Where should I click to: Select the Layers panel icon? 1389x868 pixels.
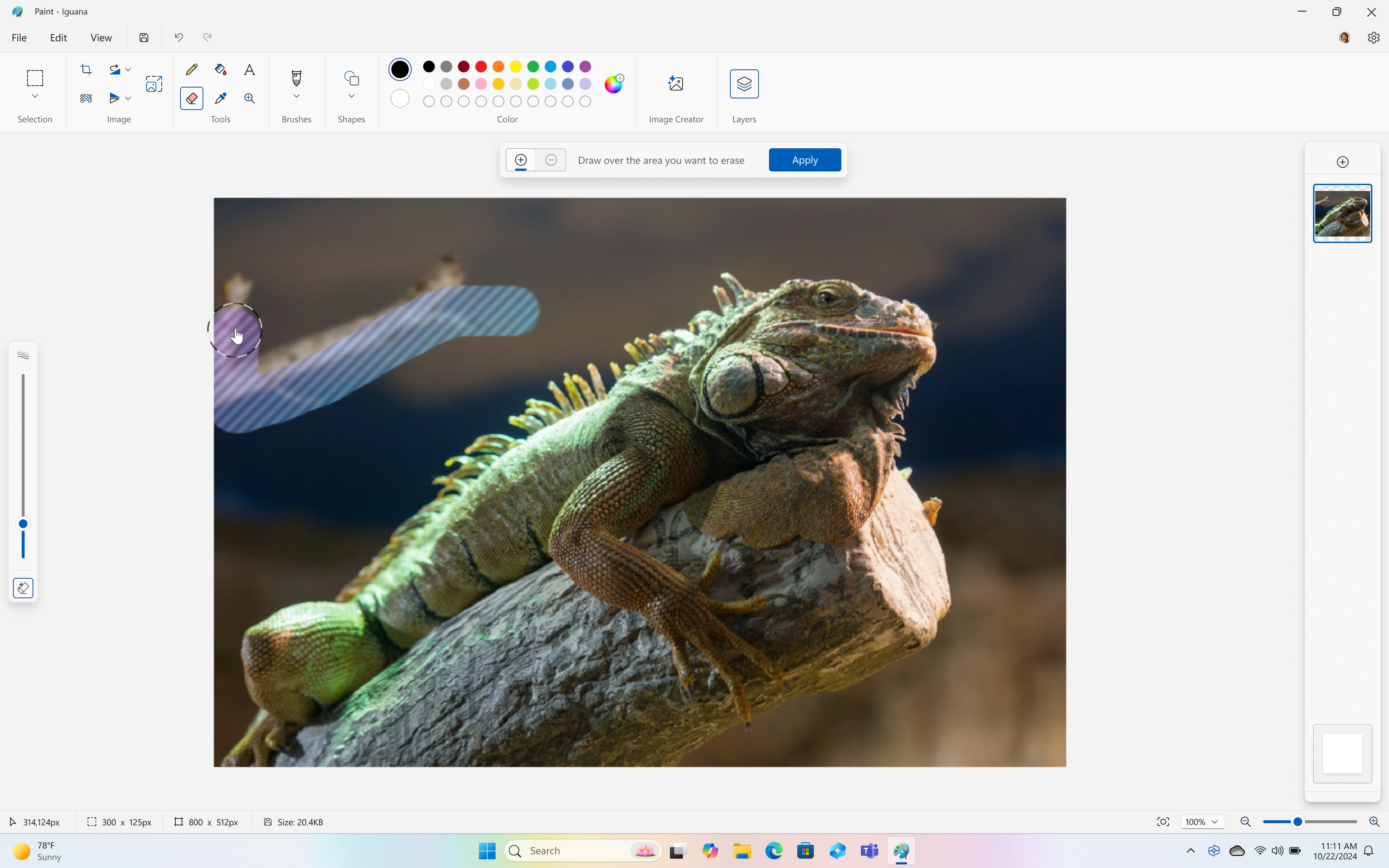744,83
